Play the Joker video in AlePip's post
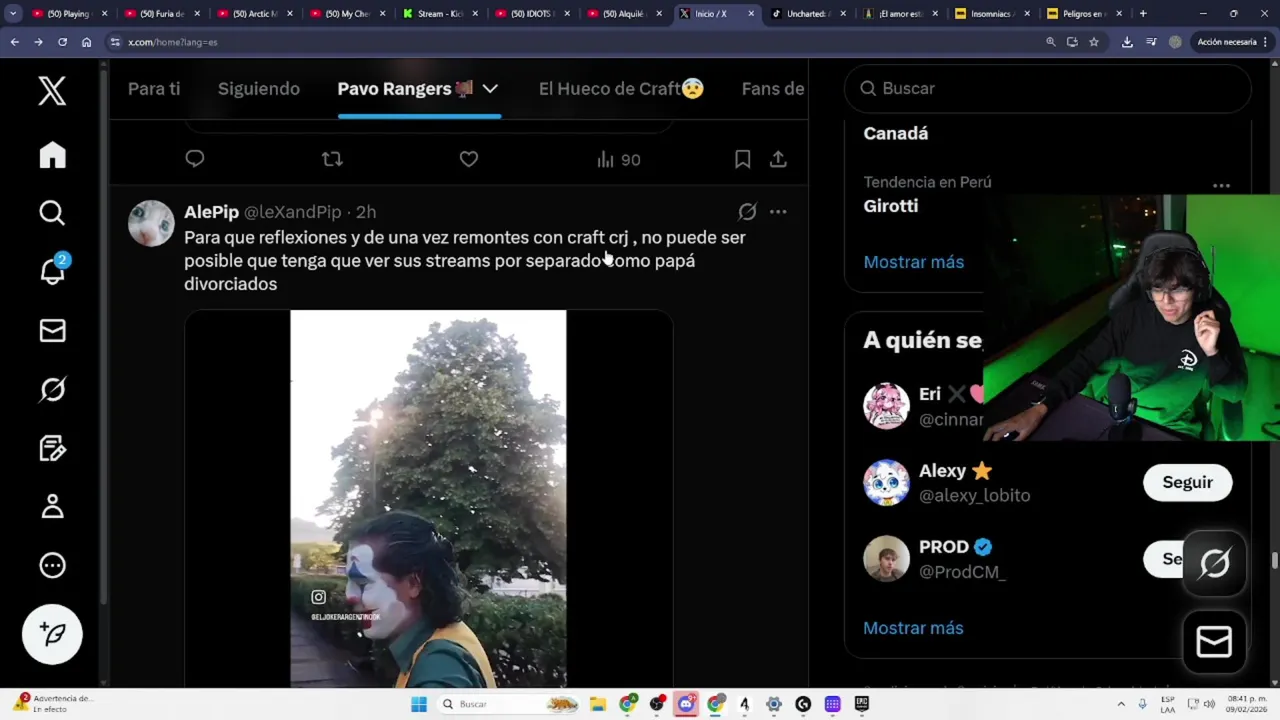1280x720 pixels. (428, 498)
